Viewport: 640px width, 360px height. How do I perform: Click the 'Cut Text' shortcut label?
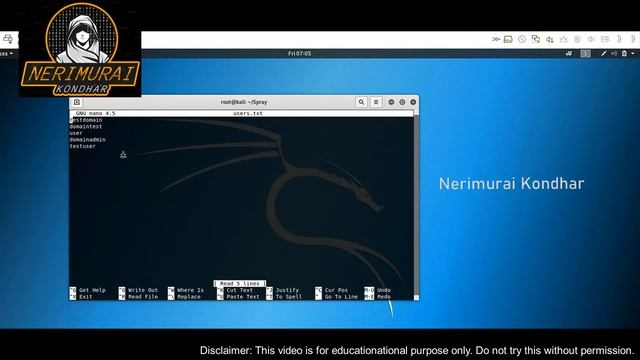tap(240, 290)
